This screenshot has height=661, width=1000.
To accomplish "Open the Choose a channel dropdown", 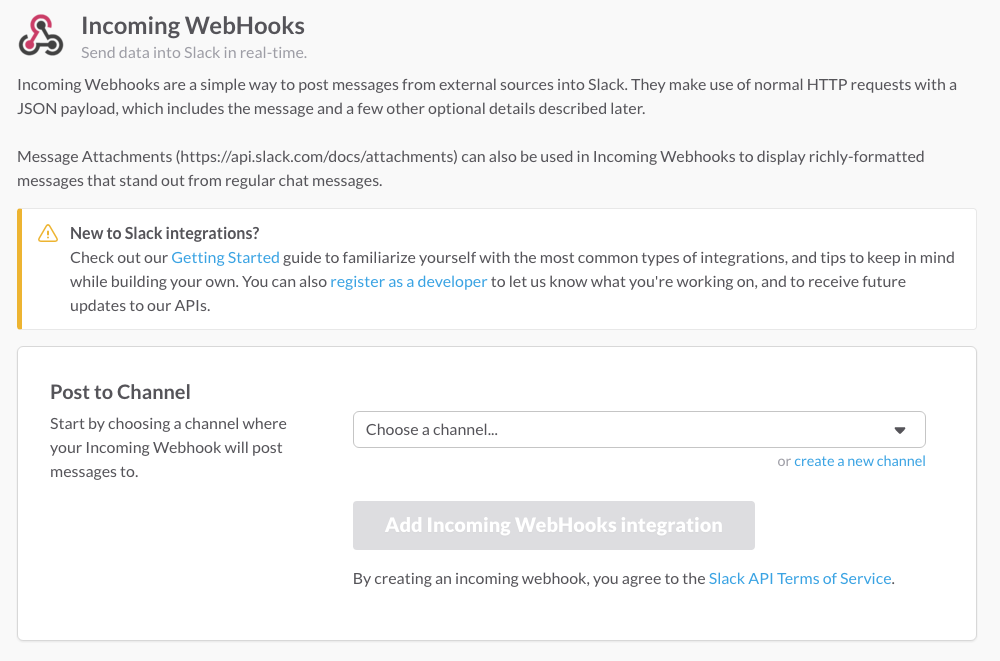I will click(x=639, y=429).
